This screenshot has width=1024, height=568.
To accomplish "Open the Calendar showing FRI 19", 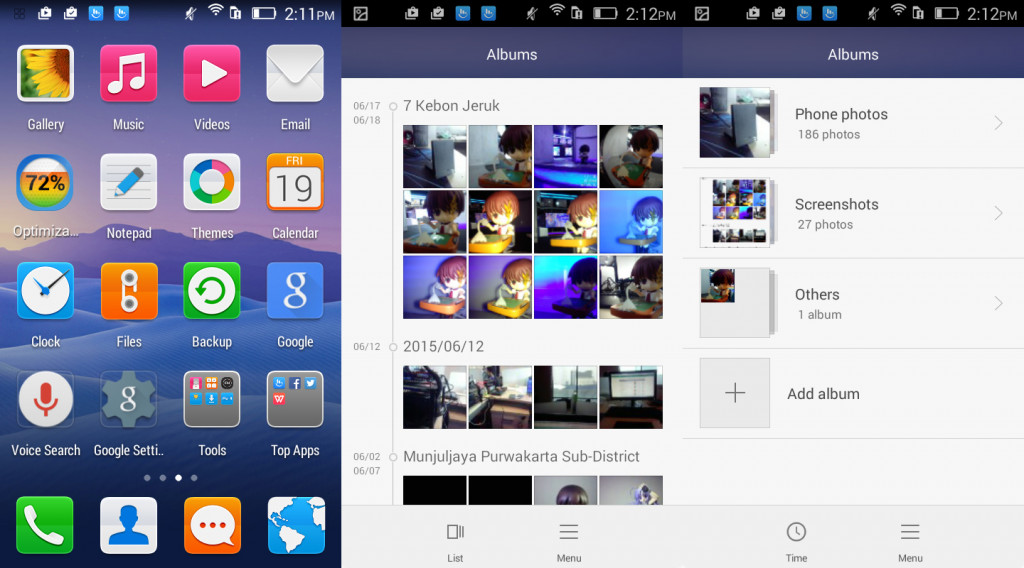I will tap(295, 182).
